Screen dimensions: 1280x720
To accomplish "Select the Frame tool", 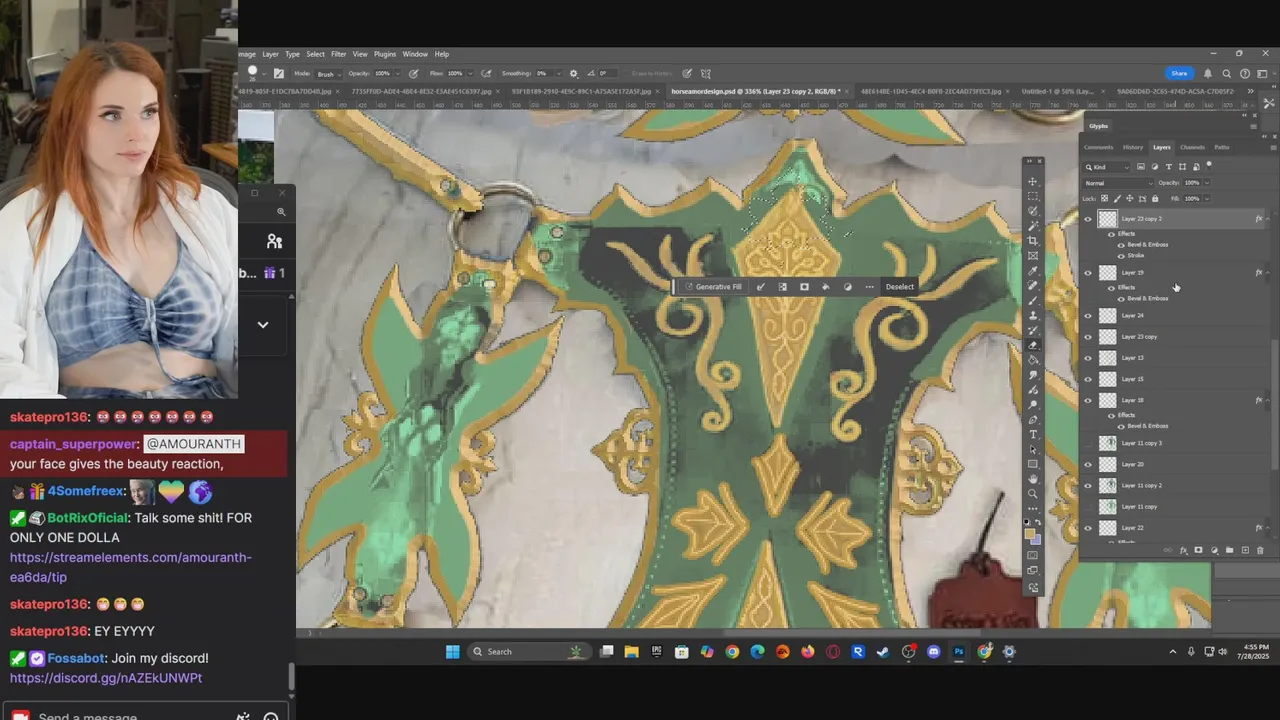I will click(1033, 254).
